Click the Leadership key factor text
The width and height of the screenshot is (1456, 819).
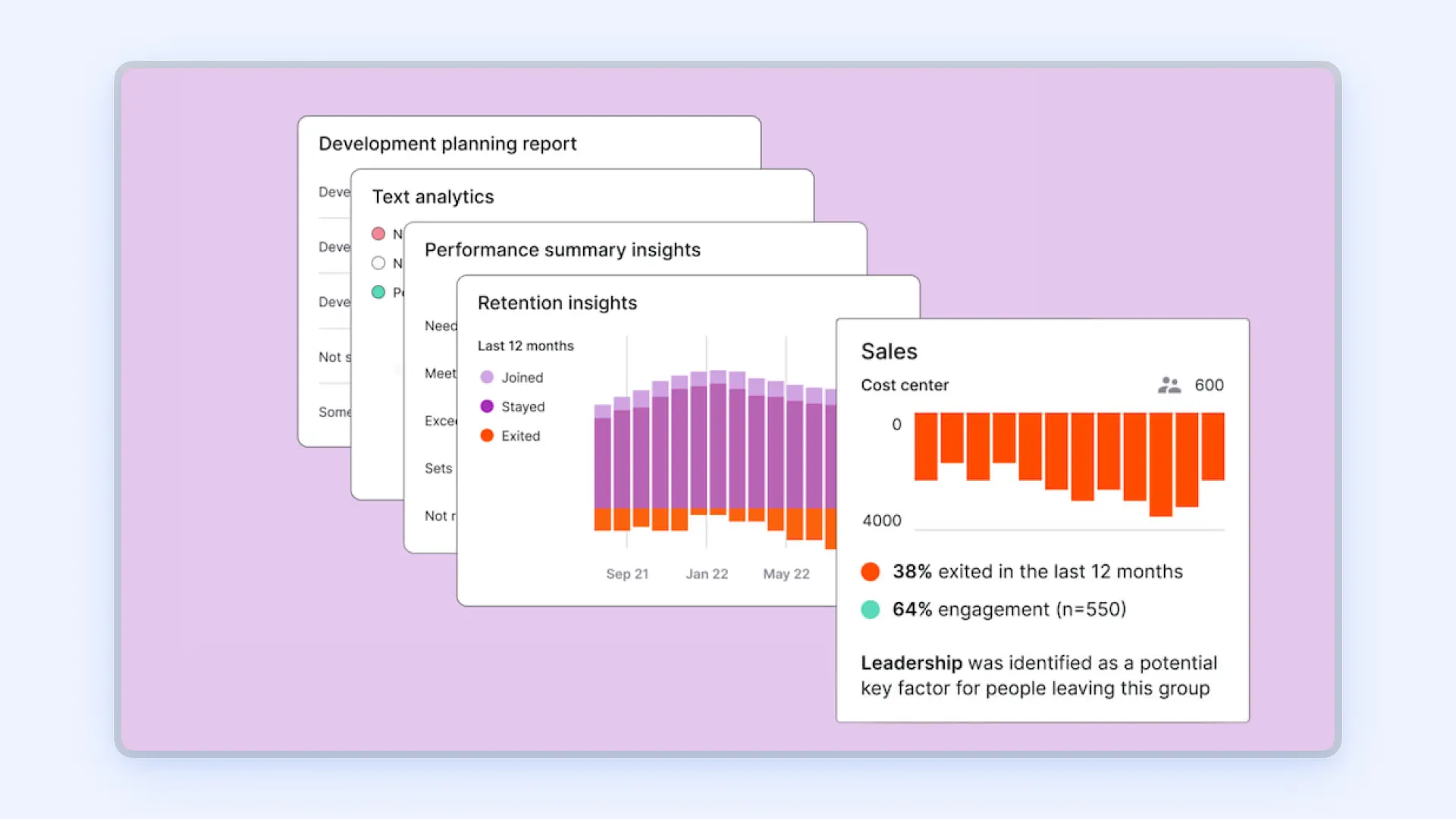(x=910, y=663)
